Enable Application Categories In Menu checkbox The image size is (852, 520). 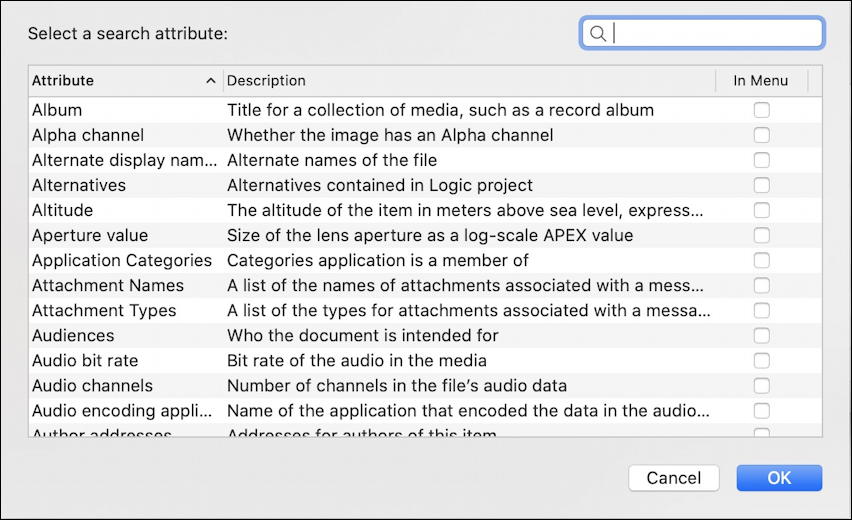761,260
